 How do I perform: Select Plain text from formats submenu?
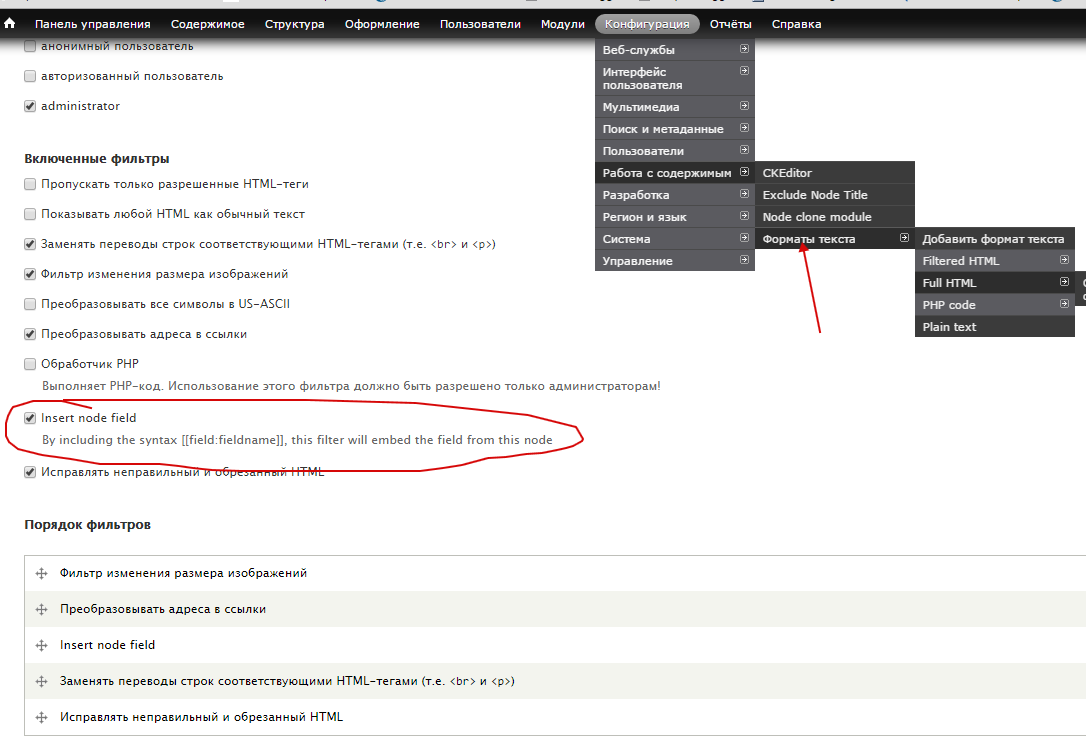[949, 327]
